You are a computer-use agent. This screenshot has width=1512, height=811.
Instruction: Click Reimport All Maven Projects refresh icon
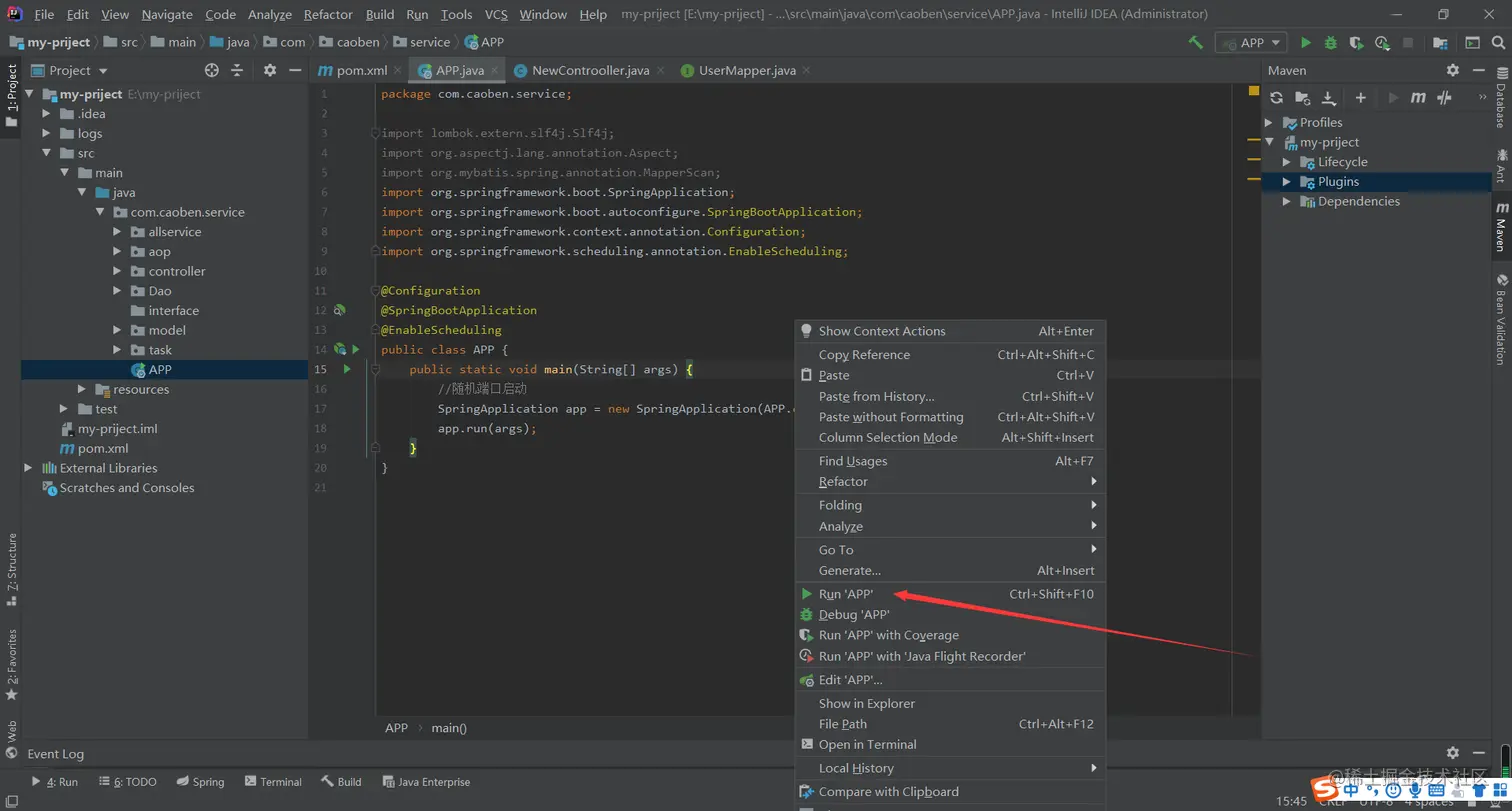[1276, 98]
